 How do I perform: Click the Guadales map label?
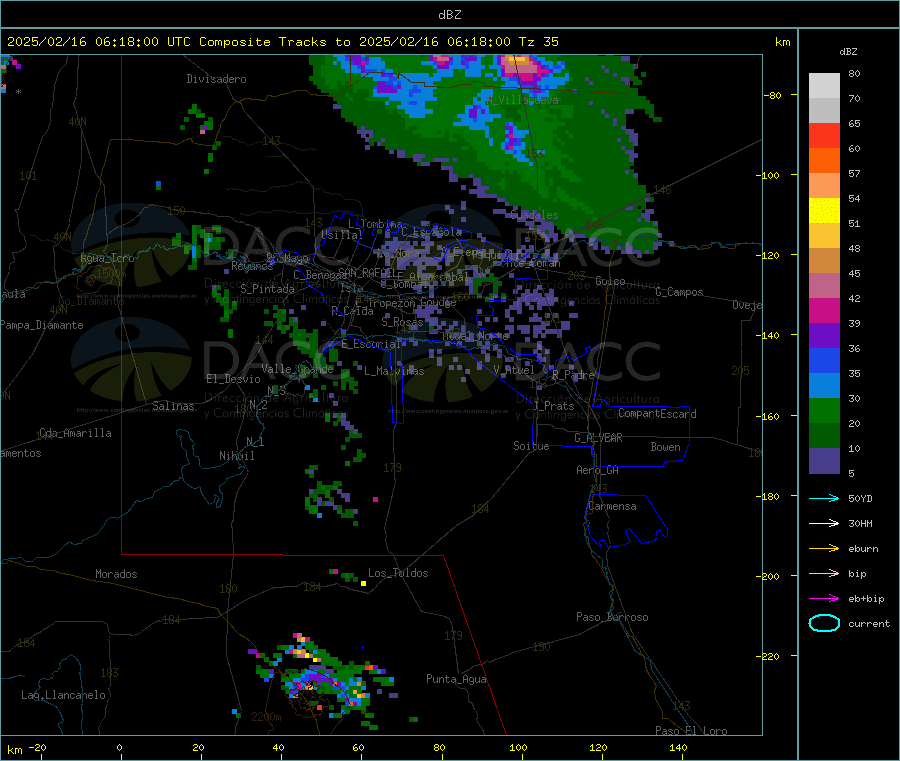[x=534, y=215]
